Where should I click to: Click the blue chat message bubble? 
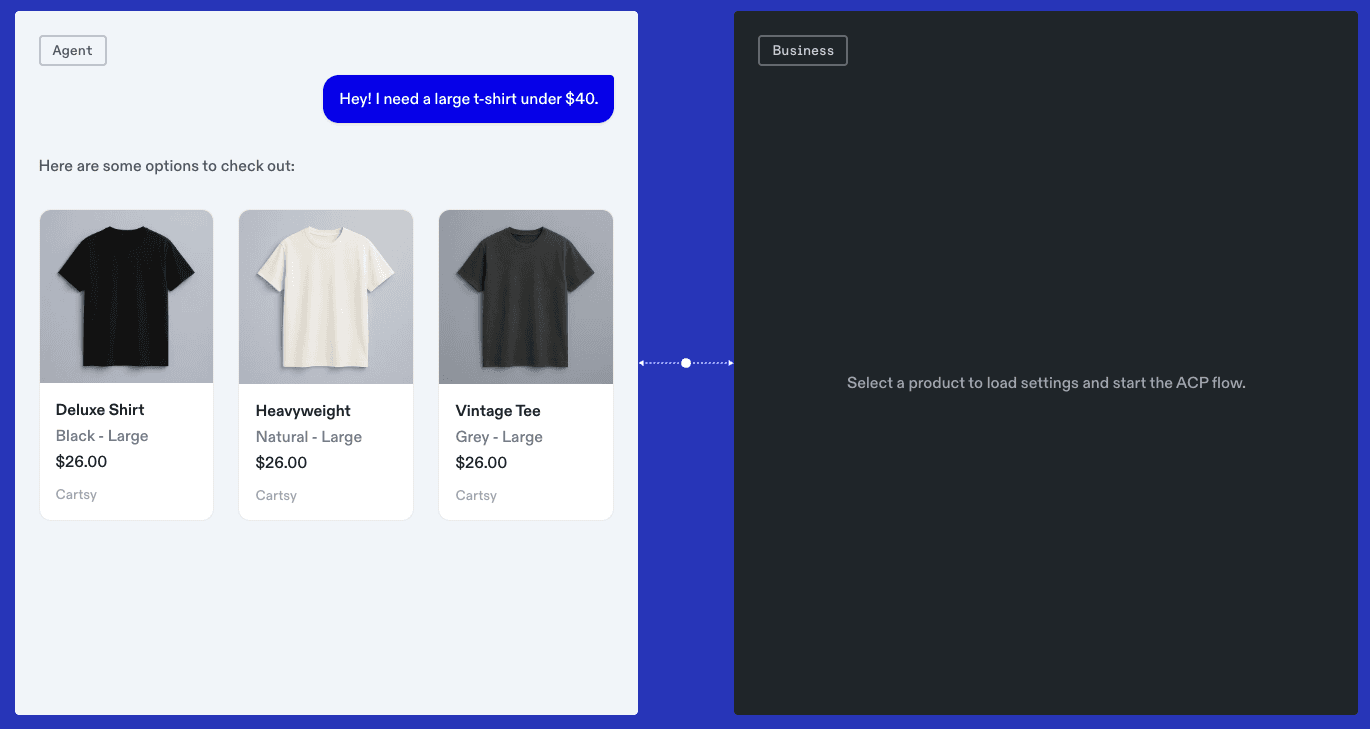pyautogui.click(x=468, y=99)
